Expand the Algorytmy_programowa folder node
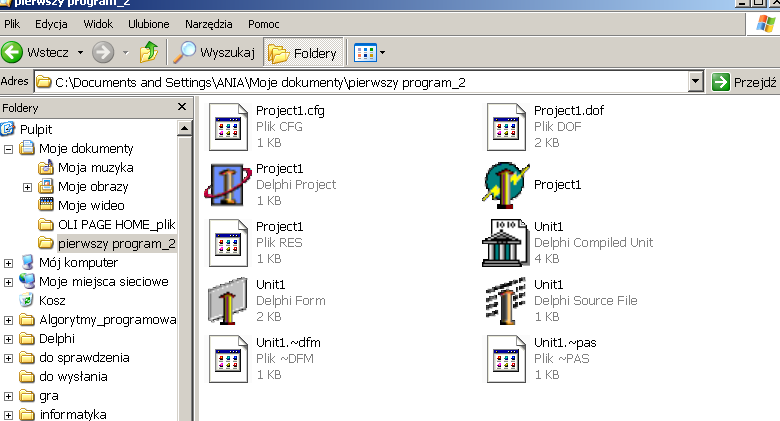This screenshot has width=780, height=421. tap(8, 320)
